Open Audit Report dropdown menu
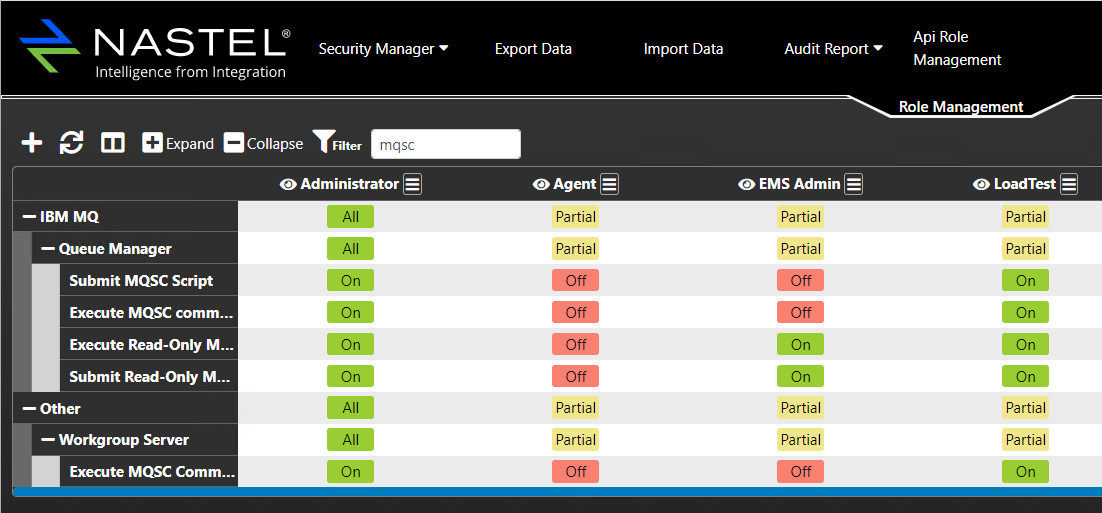This screenshot has height=513, width=1102. pos(834,49)
